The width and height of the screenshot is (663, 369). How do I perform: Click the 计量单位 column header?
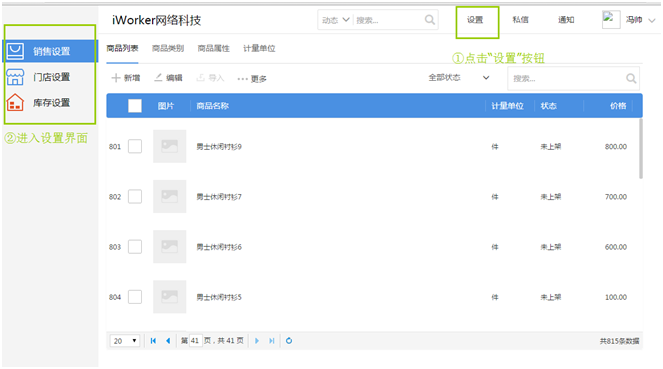coord(507,106)
